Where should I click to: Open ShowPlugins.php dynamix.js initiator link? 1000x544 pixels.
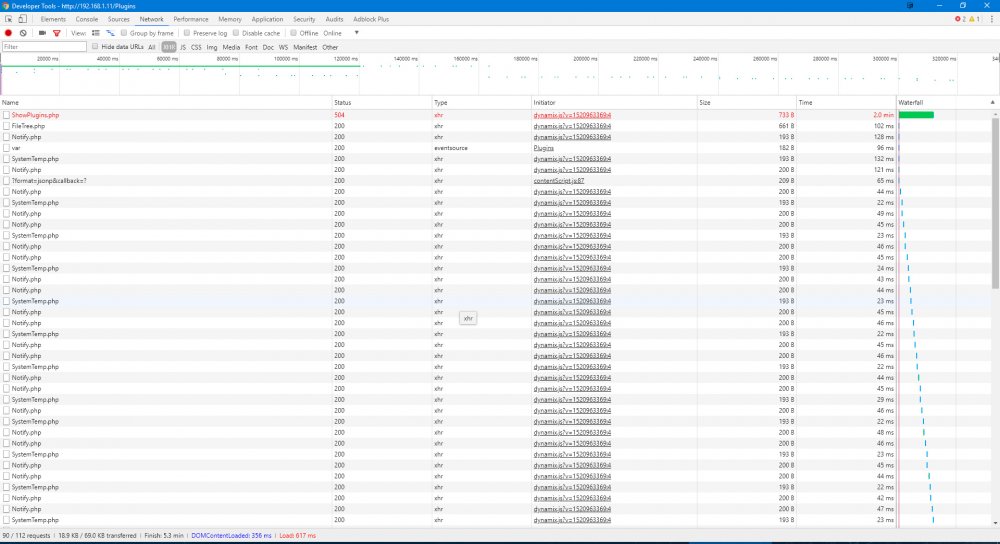[572, 115]
